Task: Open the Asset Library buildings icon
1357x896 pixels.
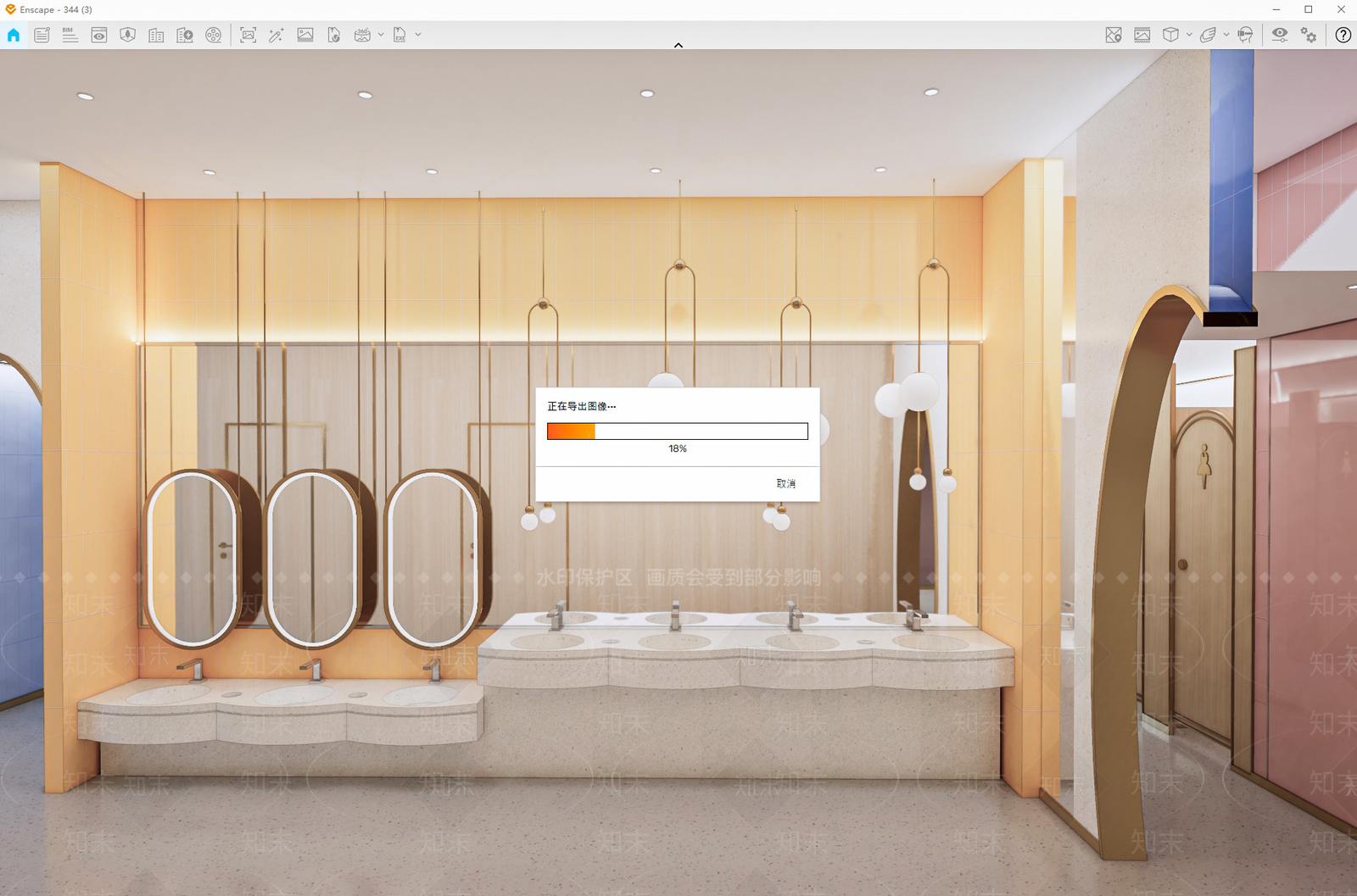Action: (x=156, y=35)
